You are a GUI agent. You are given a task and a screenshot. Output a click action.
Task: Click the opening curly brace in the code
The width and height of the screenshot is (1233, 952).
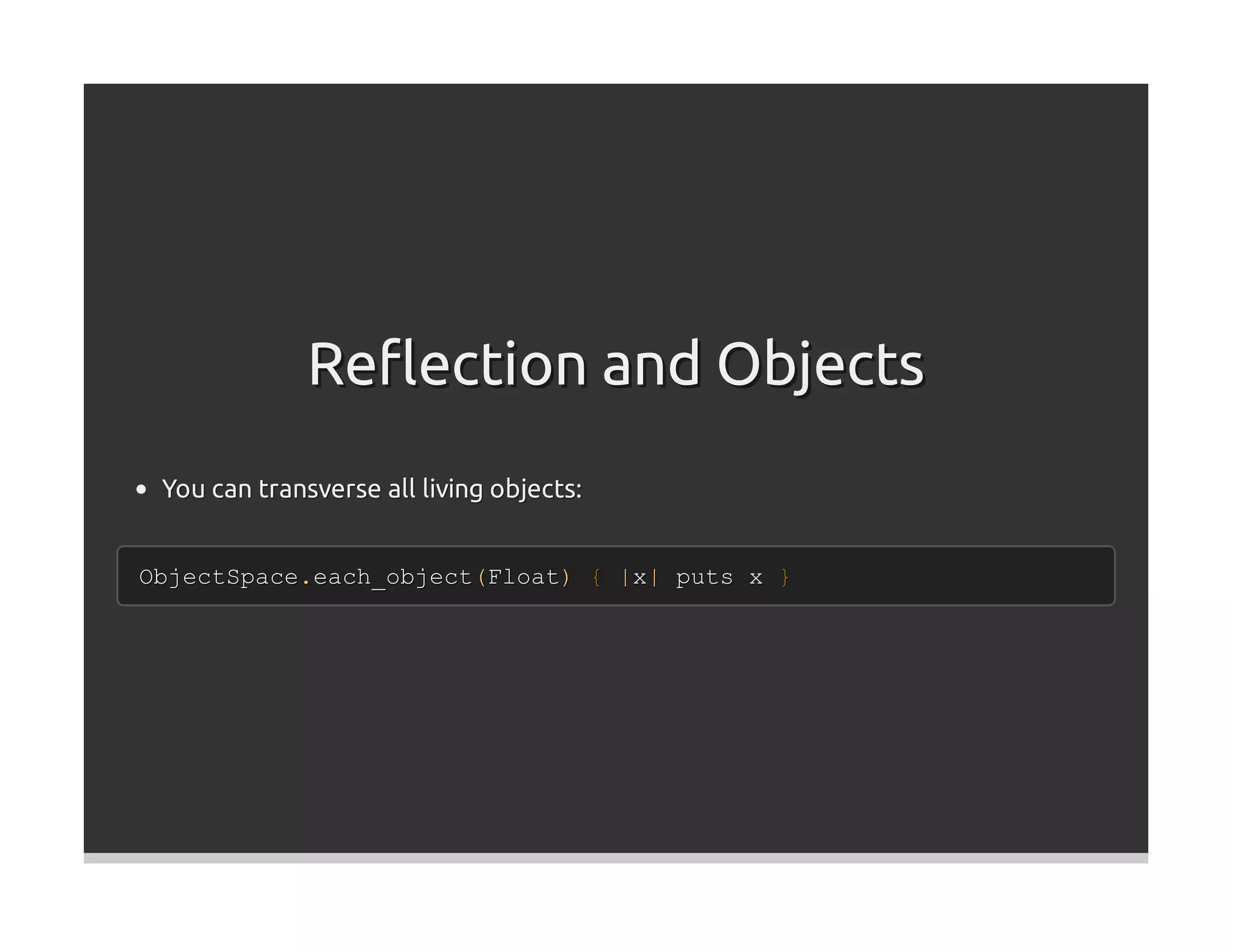click(596, 577)
